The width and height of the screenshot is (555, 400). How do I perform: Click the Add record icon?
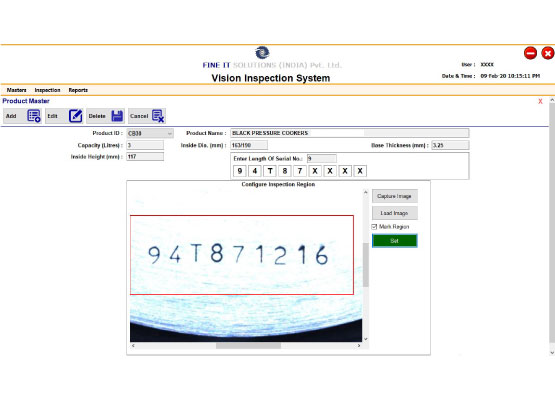click(34, 116)
